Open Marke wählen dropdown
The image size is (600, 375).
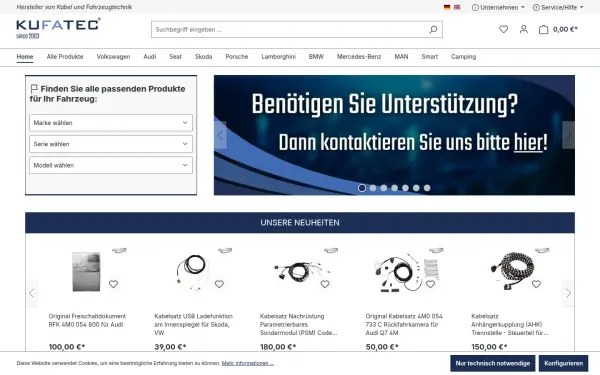[x=111, y=123]
